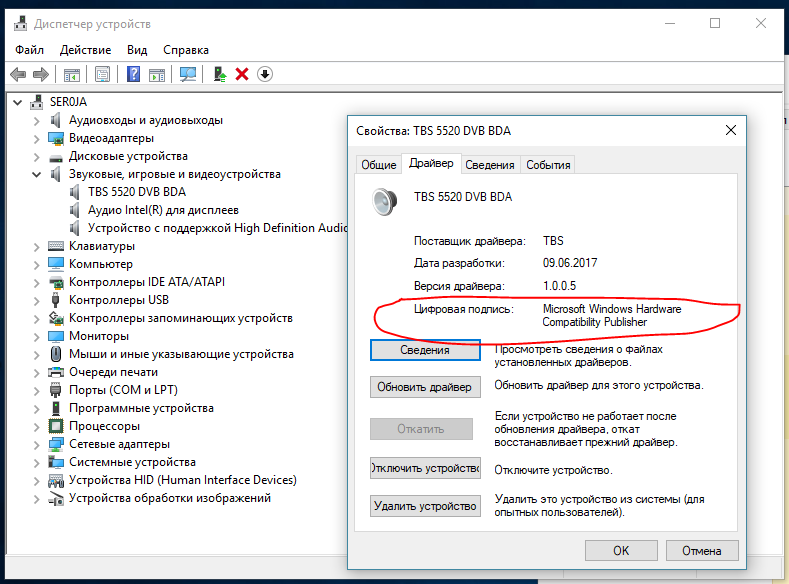789x584 pixels.
Task: Click the Устройства обработки изображений camera icon
Action: point(56,498)
